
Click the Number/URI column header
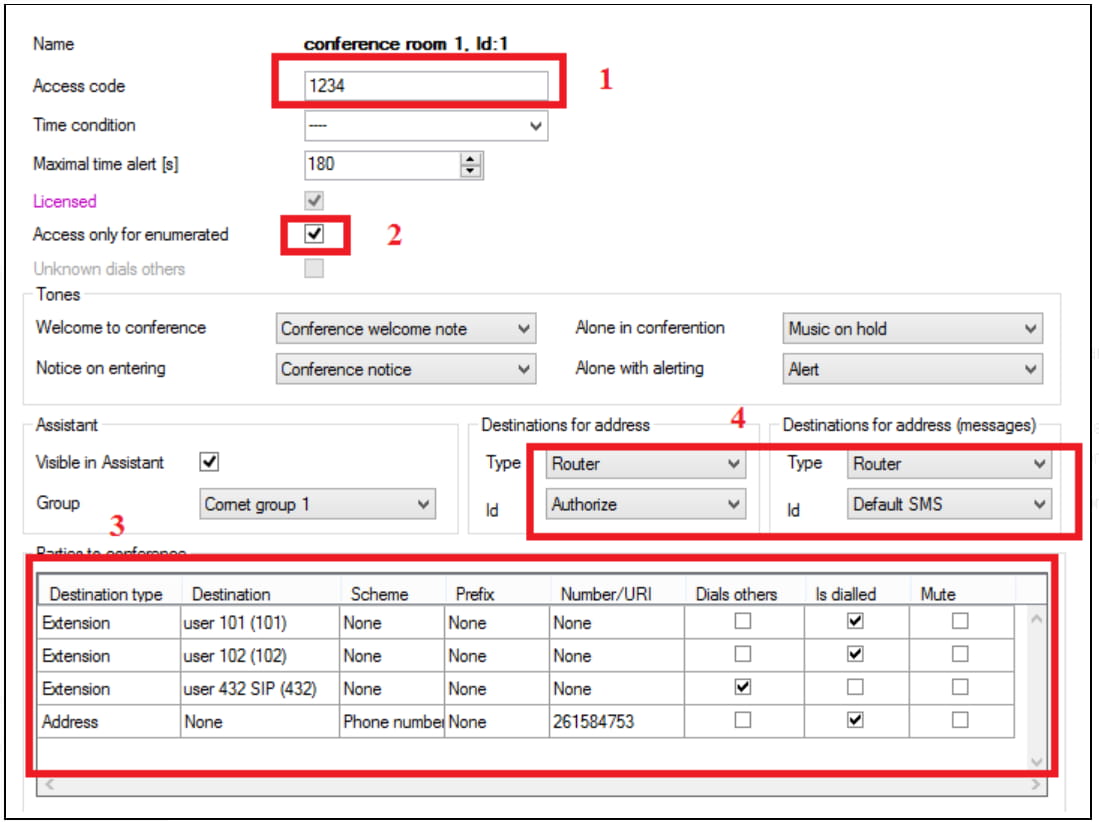pos(617,594)
